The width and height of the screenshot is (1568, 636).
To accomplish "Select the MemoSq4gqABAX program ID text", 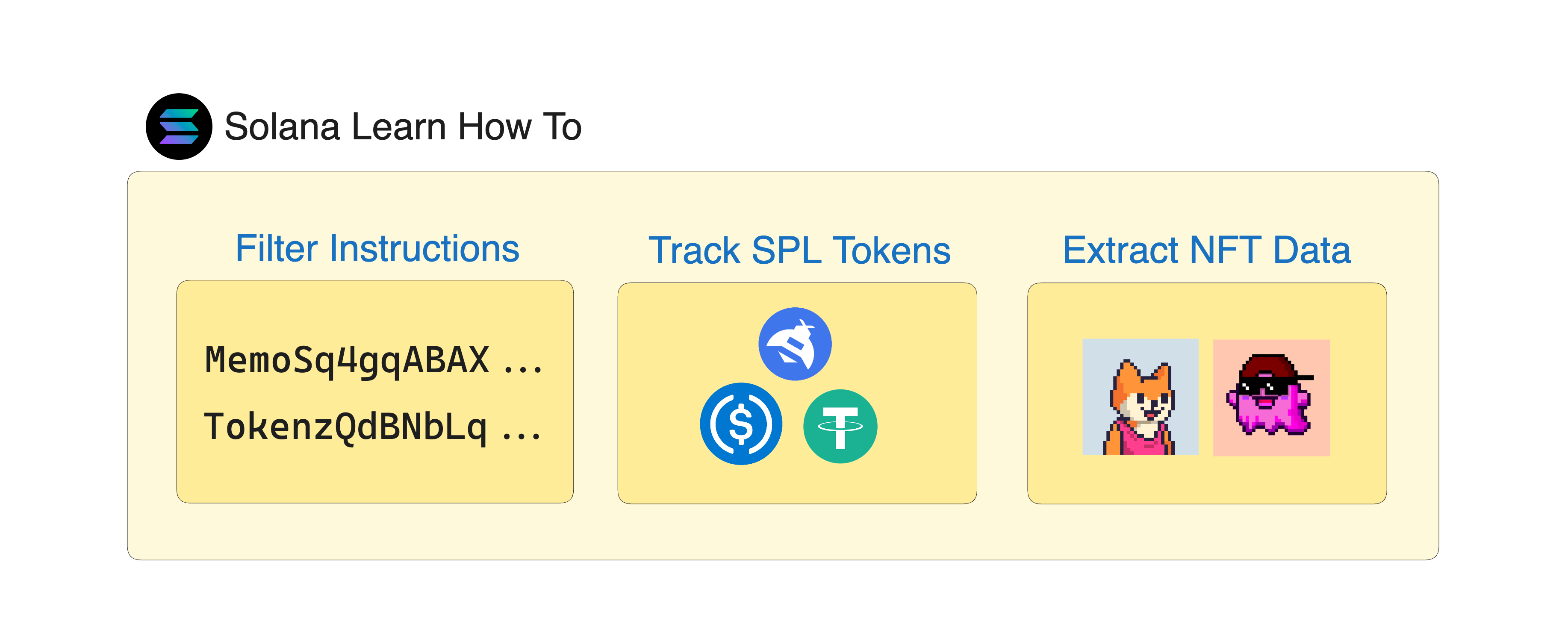I will pos(347,360).
